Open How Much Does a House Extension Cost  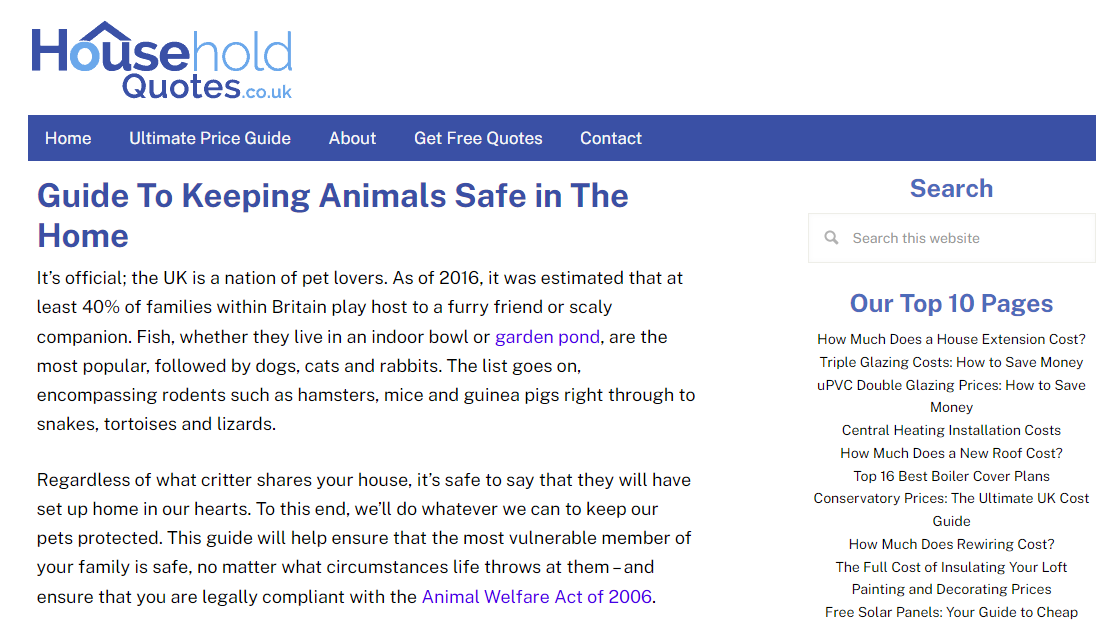tap(951, 339)
